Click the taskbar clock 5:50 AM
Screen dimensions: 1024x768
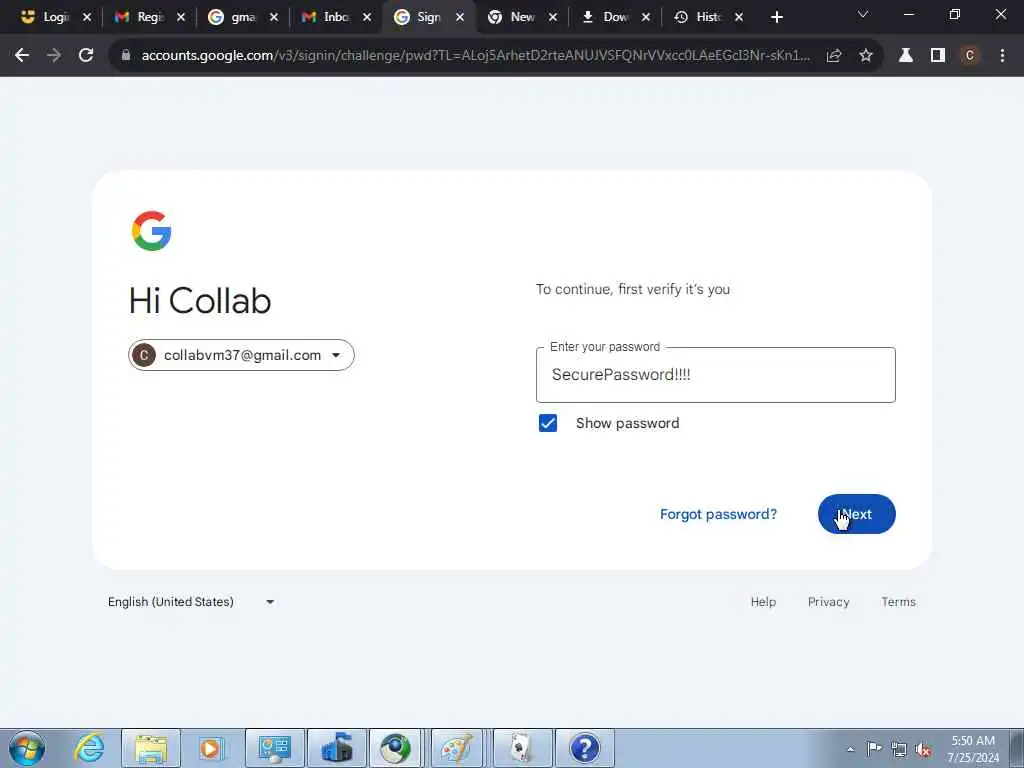tap(973, 741)
